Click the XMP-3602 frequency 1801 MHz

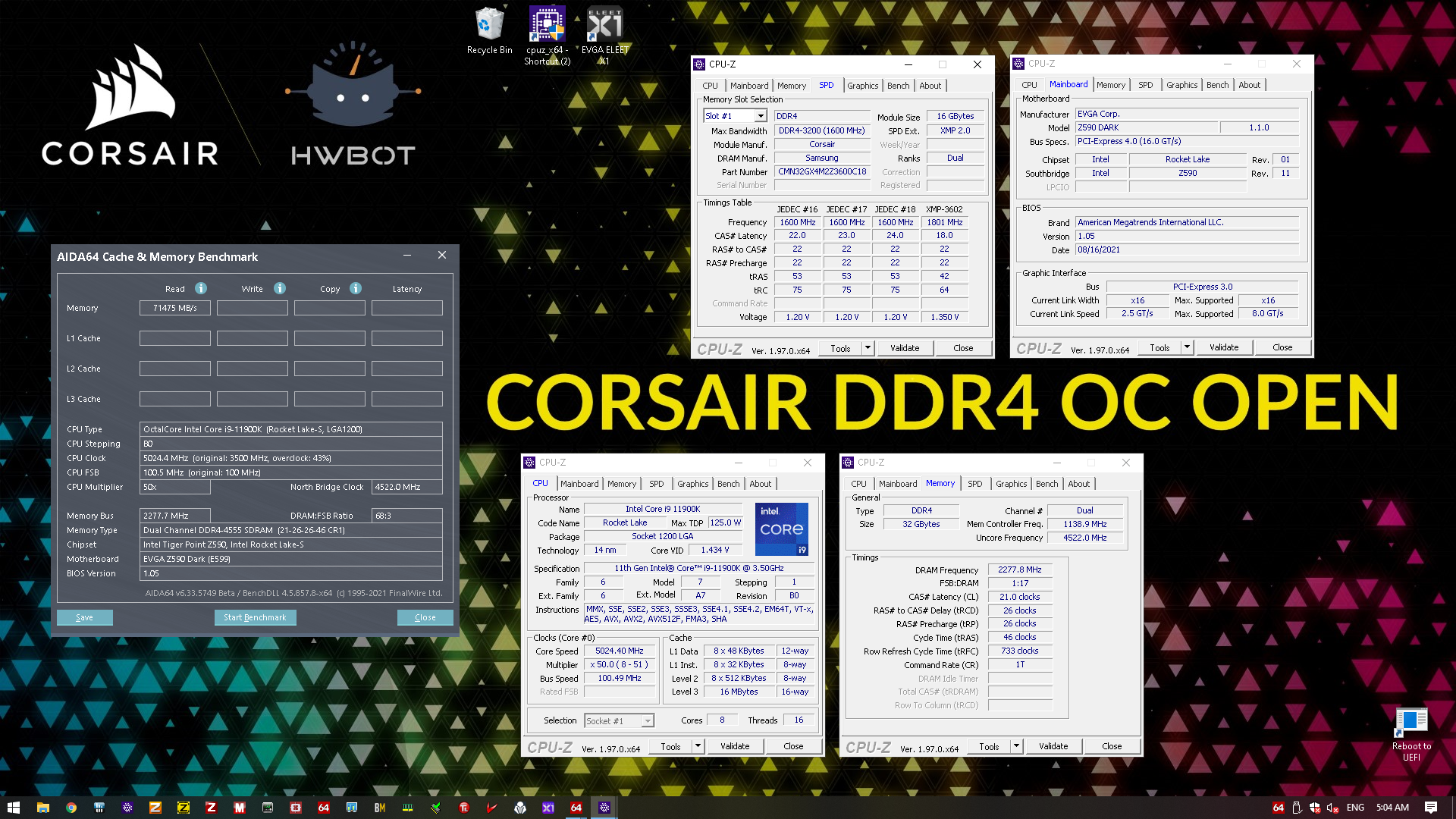944,222
